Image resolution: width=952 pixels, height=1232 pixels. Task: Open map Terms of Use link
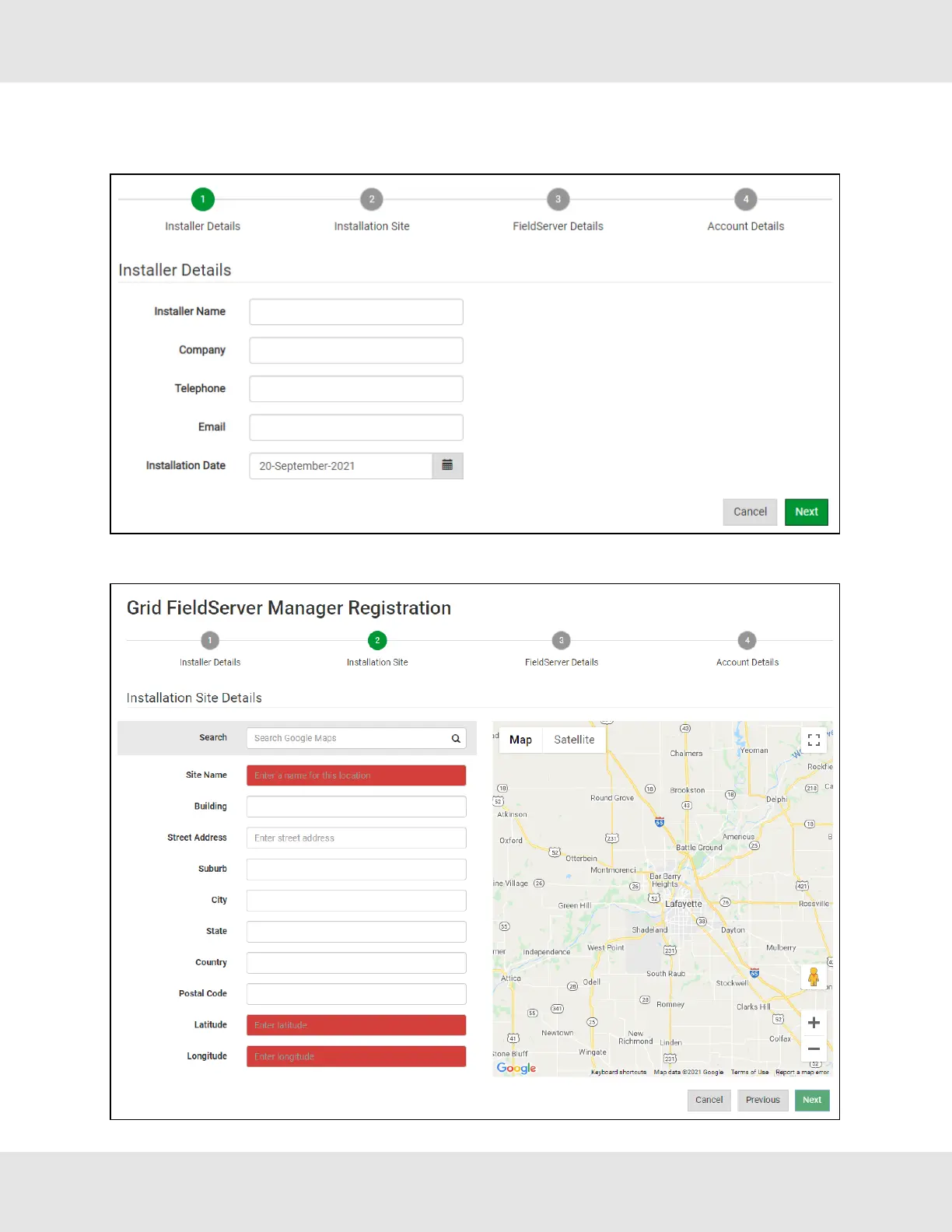tap(750, 1072)
